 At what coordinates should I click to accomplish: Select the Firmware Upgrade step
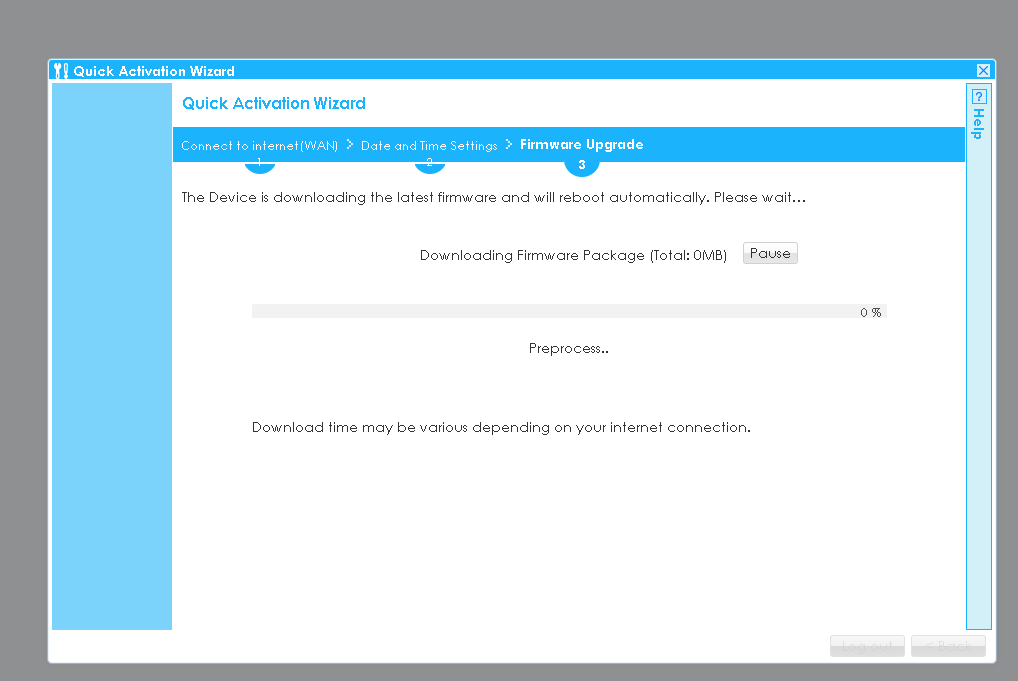pyautogui.click(x=581, y=145)
